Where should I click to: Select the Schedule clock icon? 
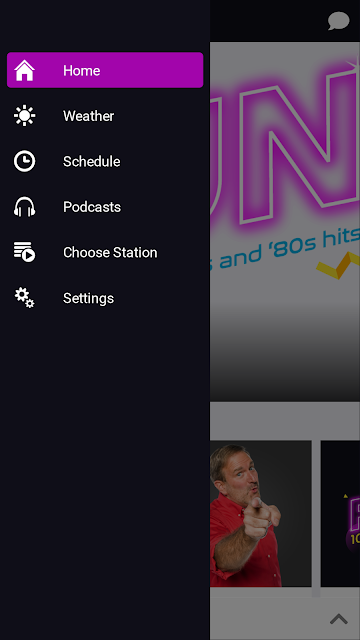tap(24, 161)
